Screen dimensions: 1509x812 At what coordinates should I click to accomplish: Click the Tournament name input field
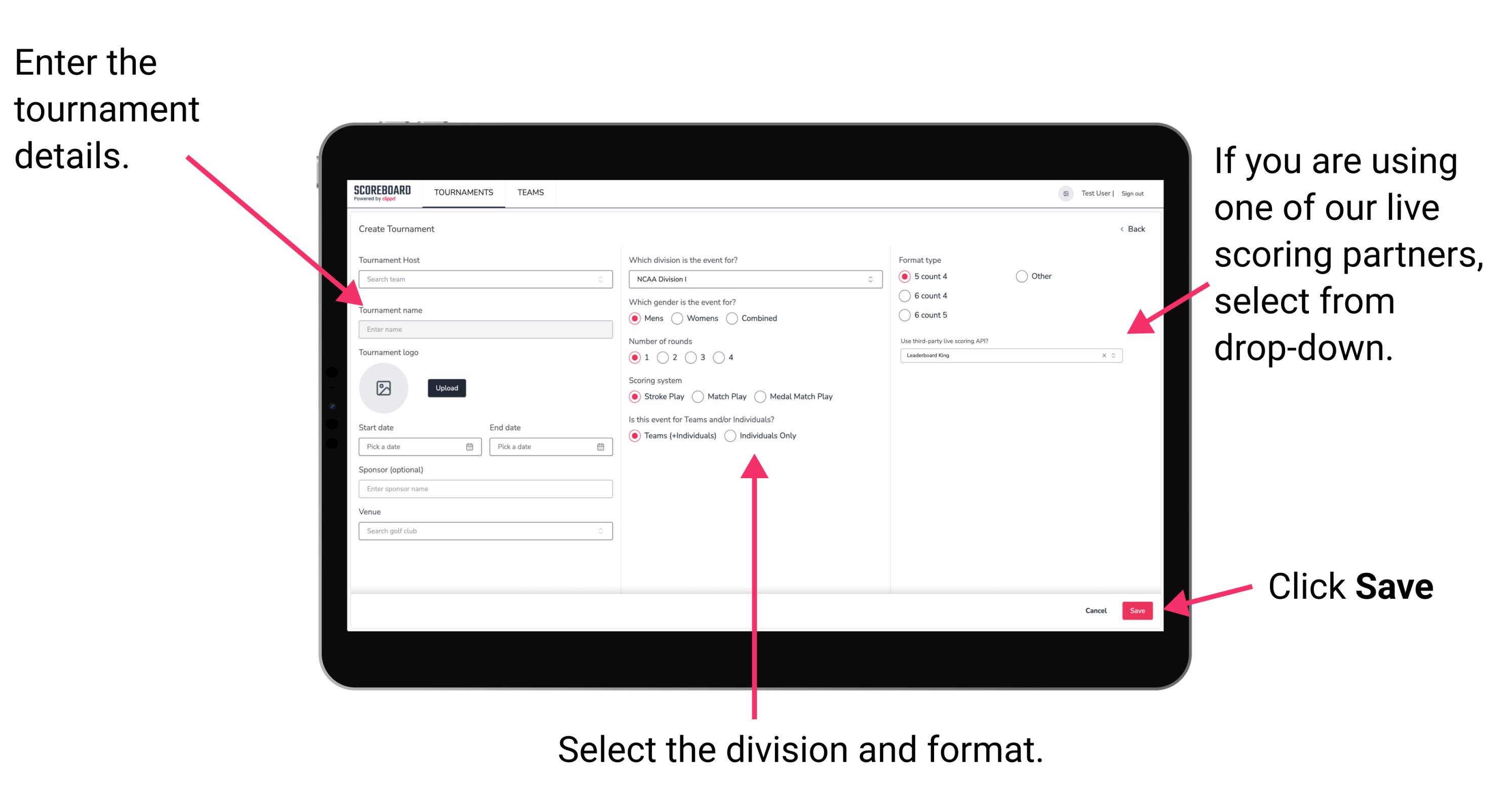484,330
